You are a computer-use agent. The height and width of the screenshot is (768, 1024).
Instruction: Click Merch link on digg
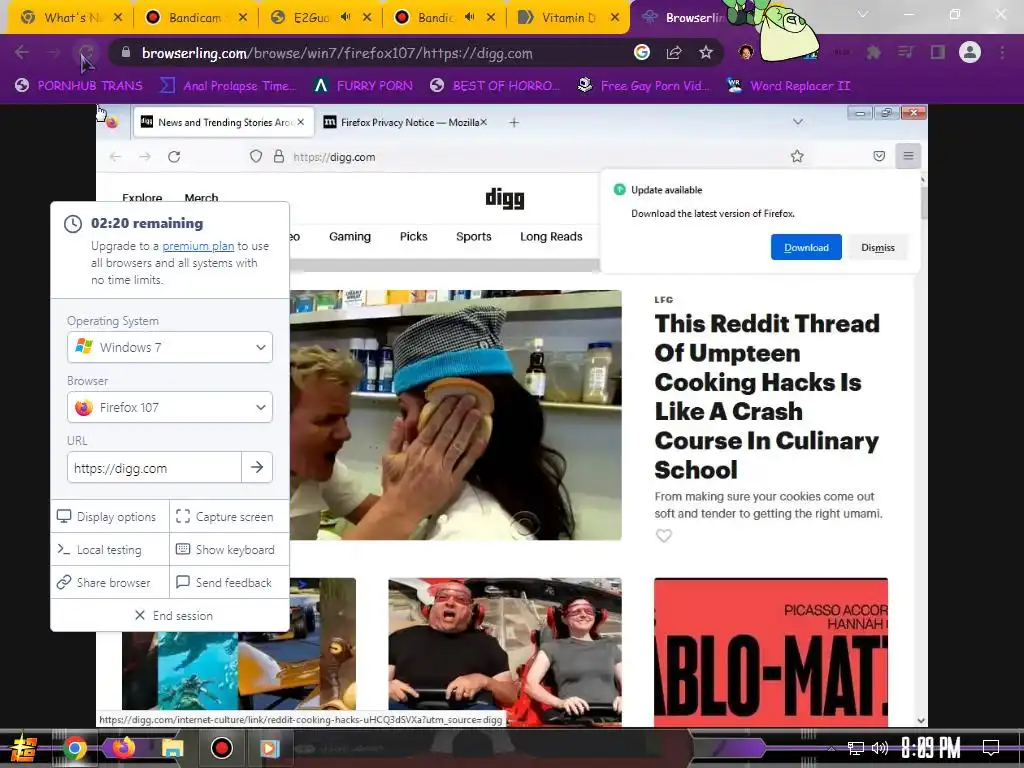201,197
